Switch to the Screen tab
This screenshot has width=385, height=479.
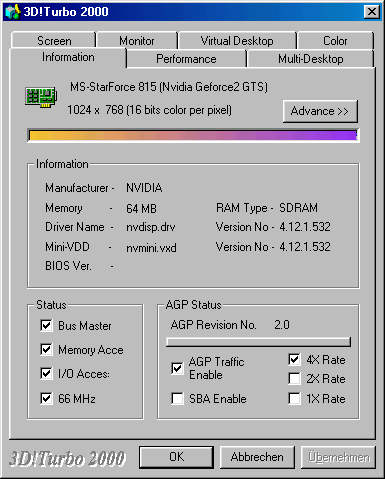54,40
